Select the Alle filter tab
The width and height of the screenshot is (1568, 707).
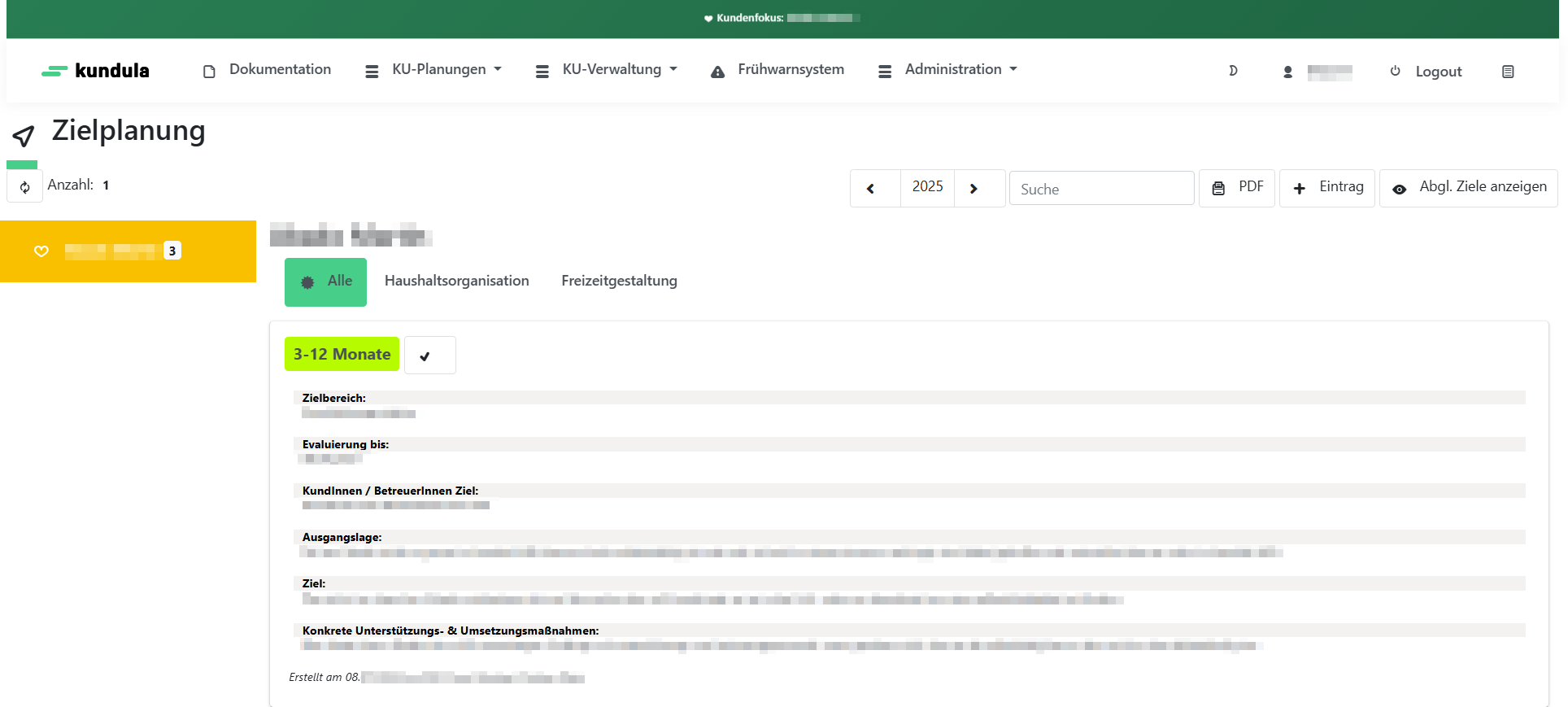(x=326, y=281)
